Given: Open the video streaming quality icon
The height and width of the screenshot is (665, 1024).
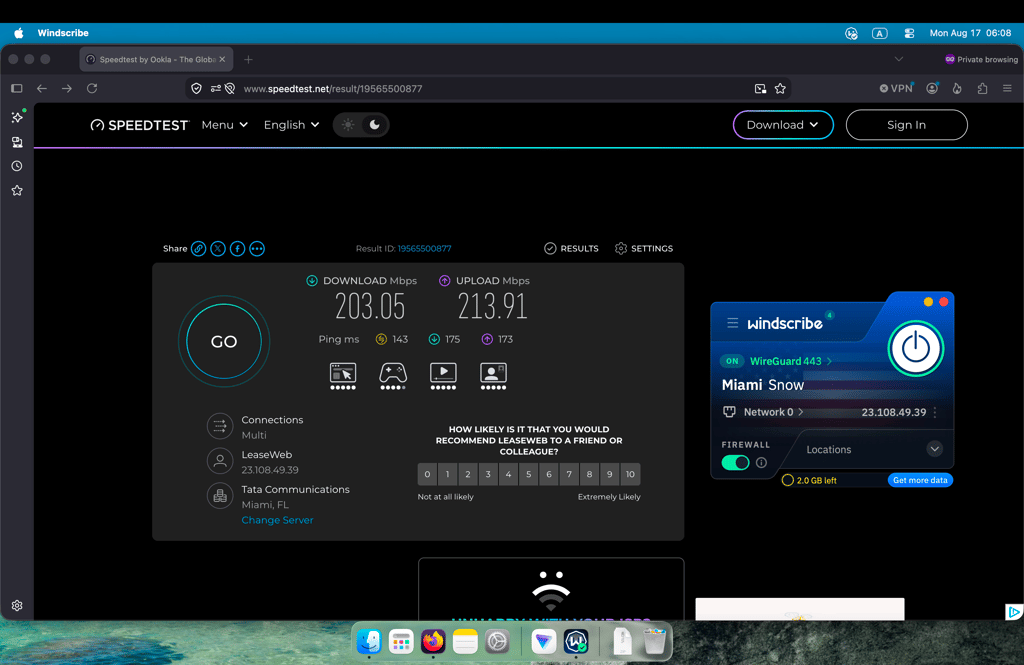Looking at the screenshot, I should (x=443, y=376).
